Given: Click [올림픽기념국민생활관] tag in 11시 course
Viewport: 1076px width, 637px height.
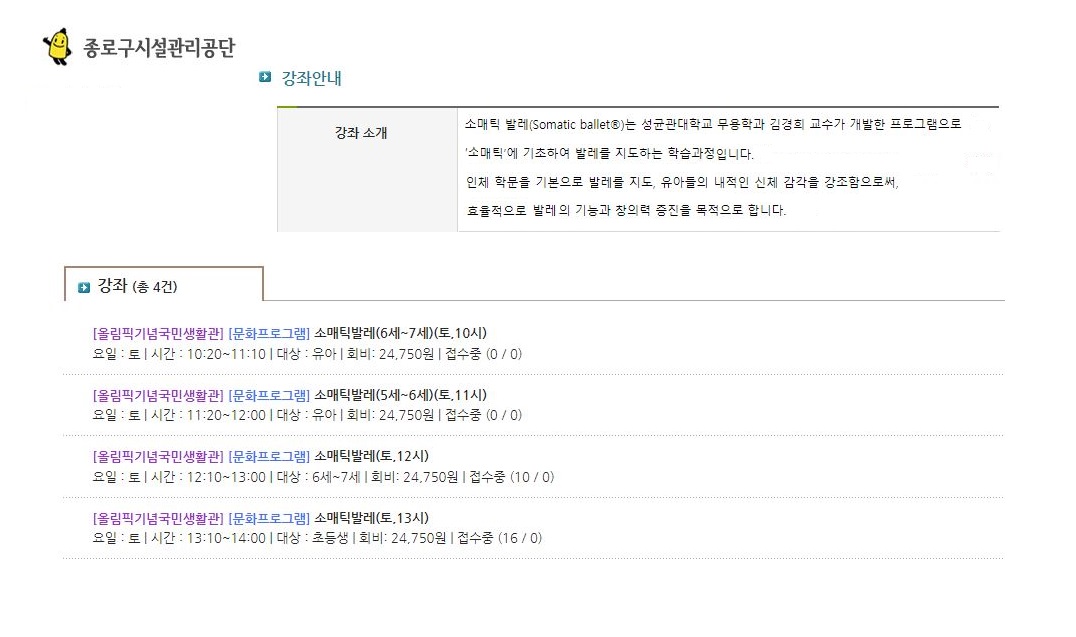Looking at the screenshot, I should pos(158,395).
